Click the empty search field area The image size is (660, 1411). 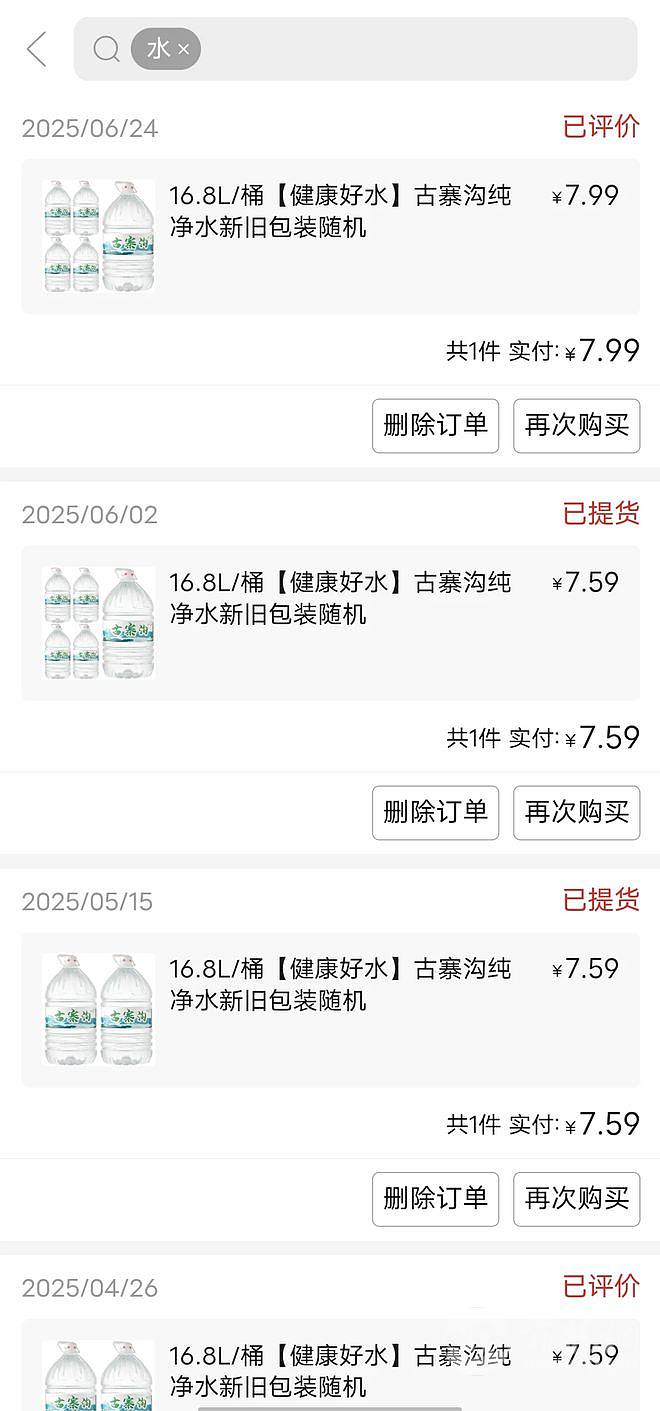(x=418, y=49)
